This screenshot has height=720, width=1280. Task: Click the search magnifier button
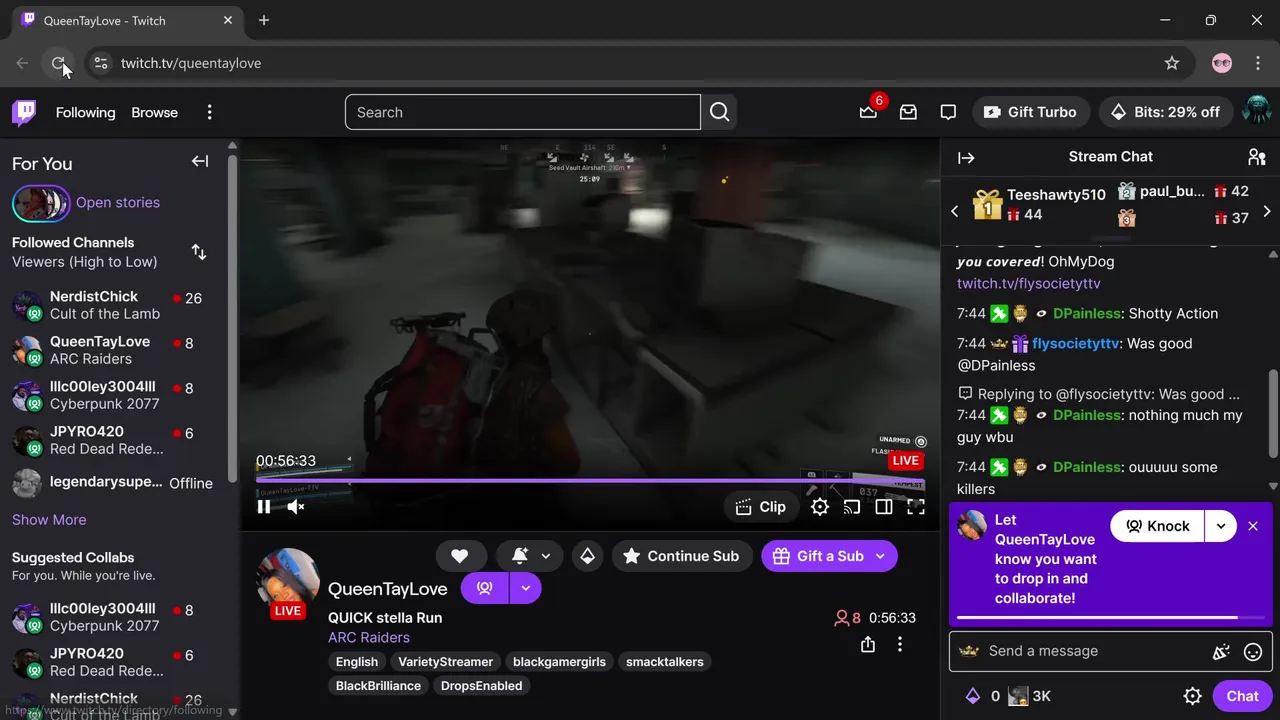[719, 112]
